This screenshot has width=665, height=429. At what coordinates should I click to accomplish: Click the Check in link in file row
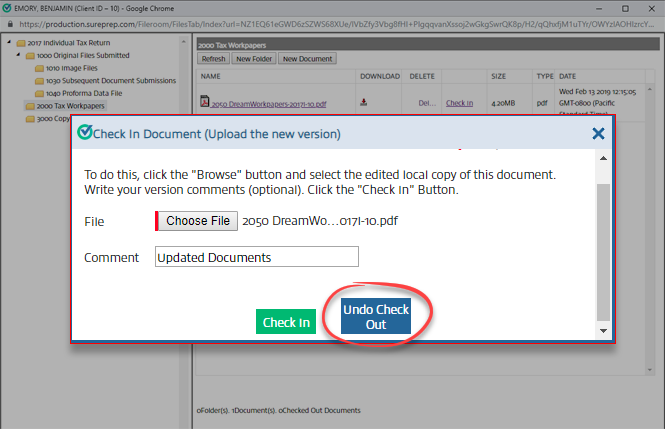[459, 102]
